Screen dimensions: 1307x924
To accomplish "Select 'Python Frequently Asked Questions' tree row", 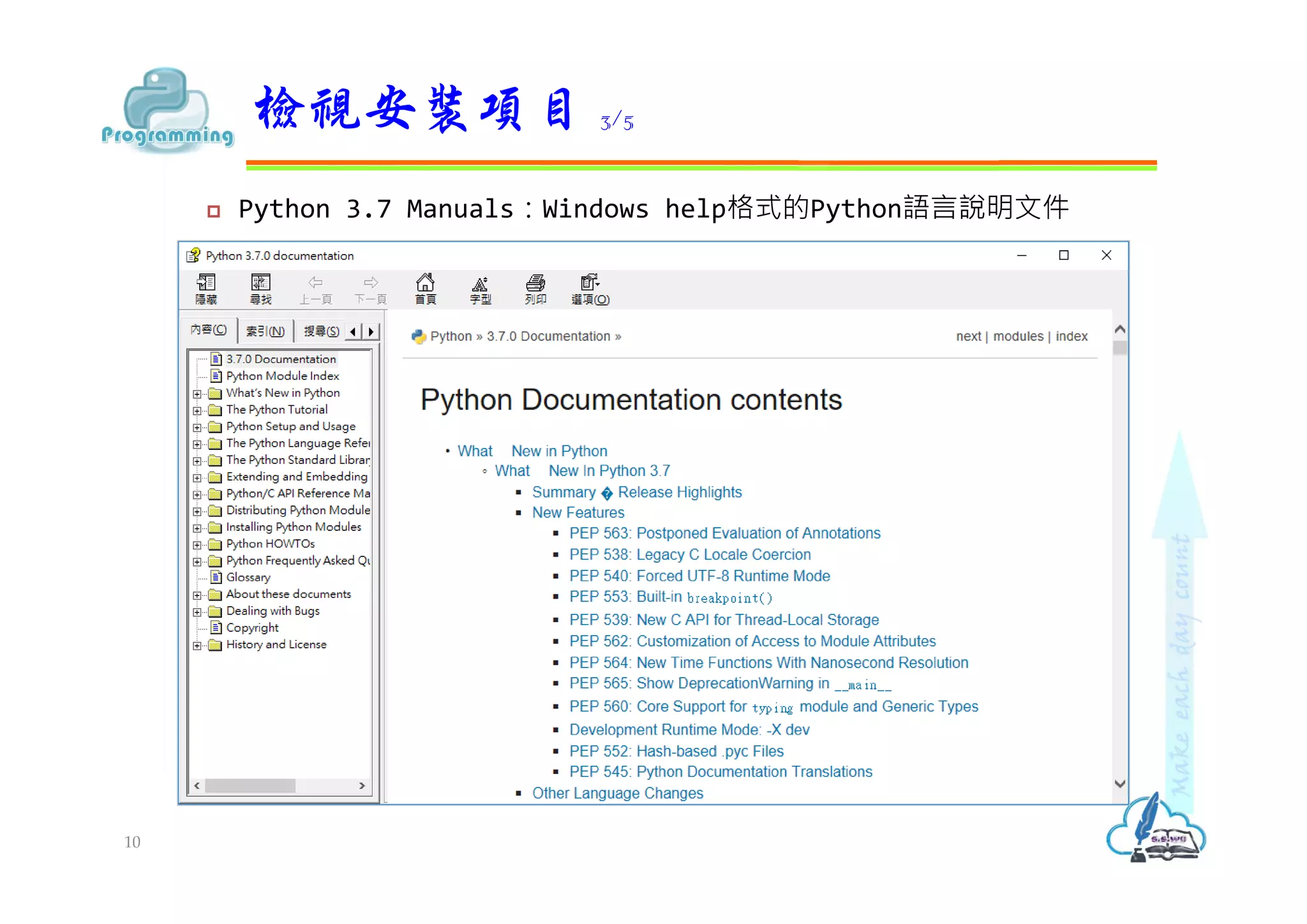I will [297, 560].
